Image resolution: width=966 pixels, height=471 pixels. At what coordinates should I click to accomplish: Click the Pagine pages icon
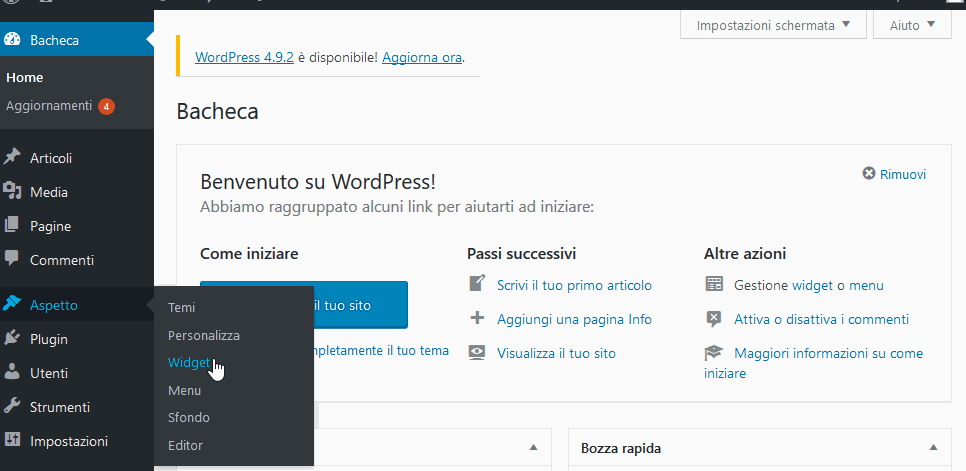coord(11,225)
